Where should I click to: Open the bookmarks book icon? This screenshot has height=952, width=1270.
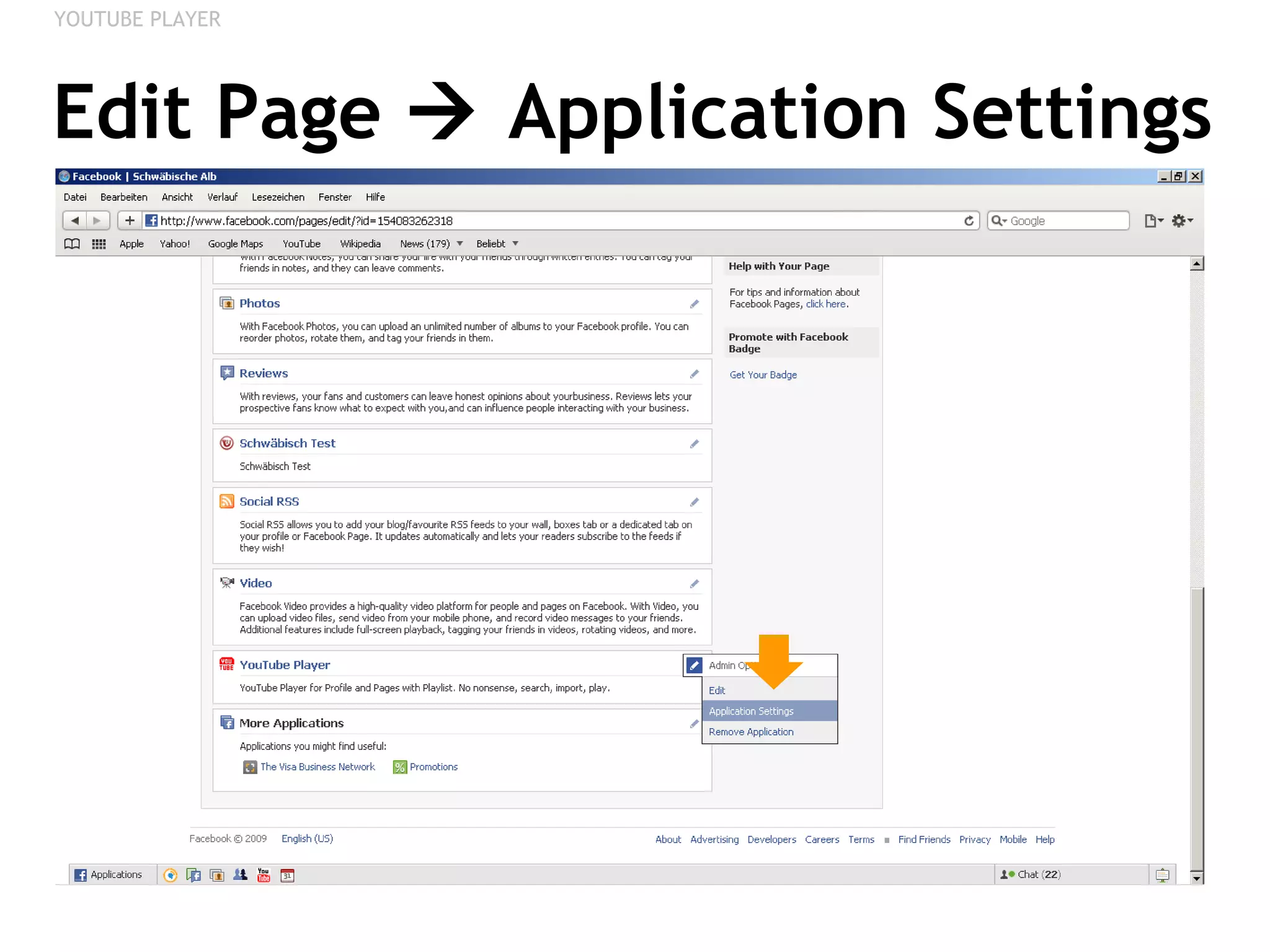[x=72, y=244]
